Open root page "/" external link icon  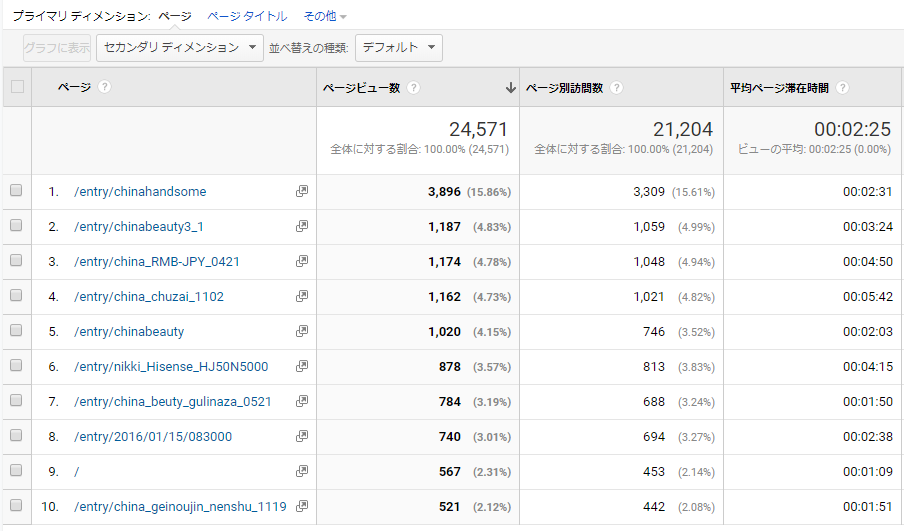302,472
